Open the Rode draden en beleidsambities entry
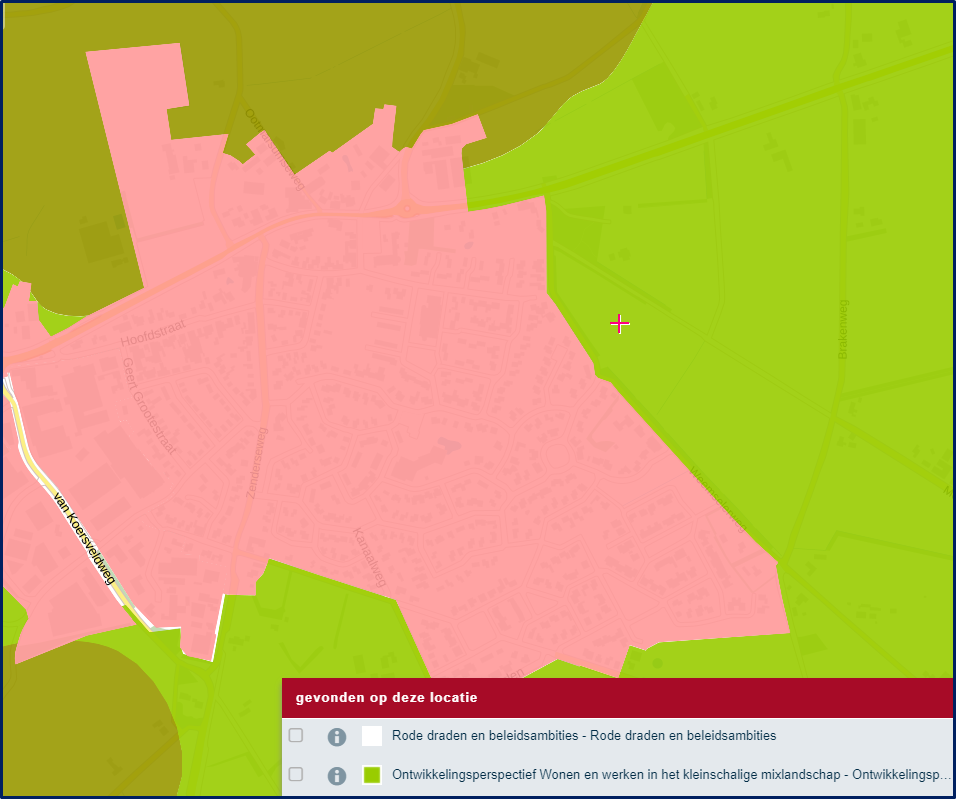956x799 pixels. click(x=584, y=736)
